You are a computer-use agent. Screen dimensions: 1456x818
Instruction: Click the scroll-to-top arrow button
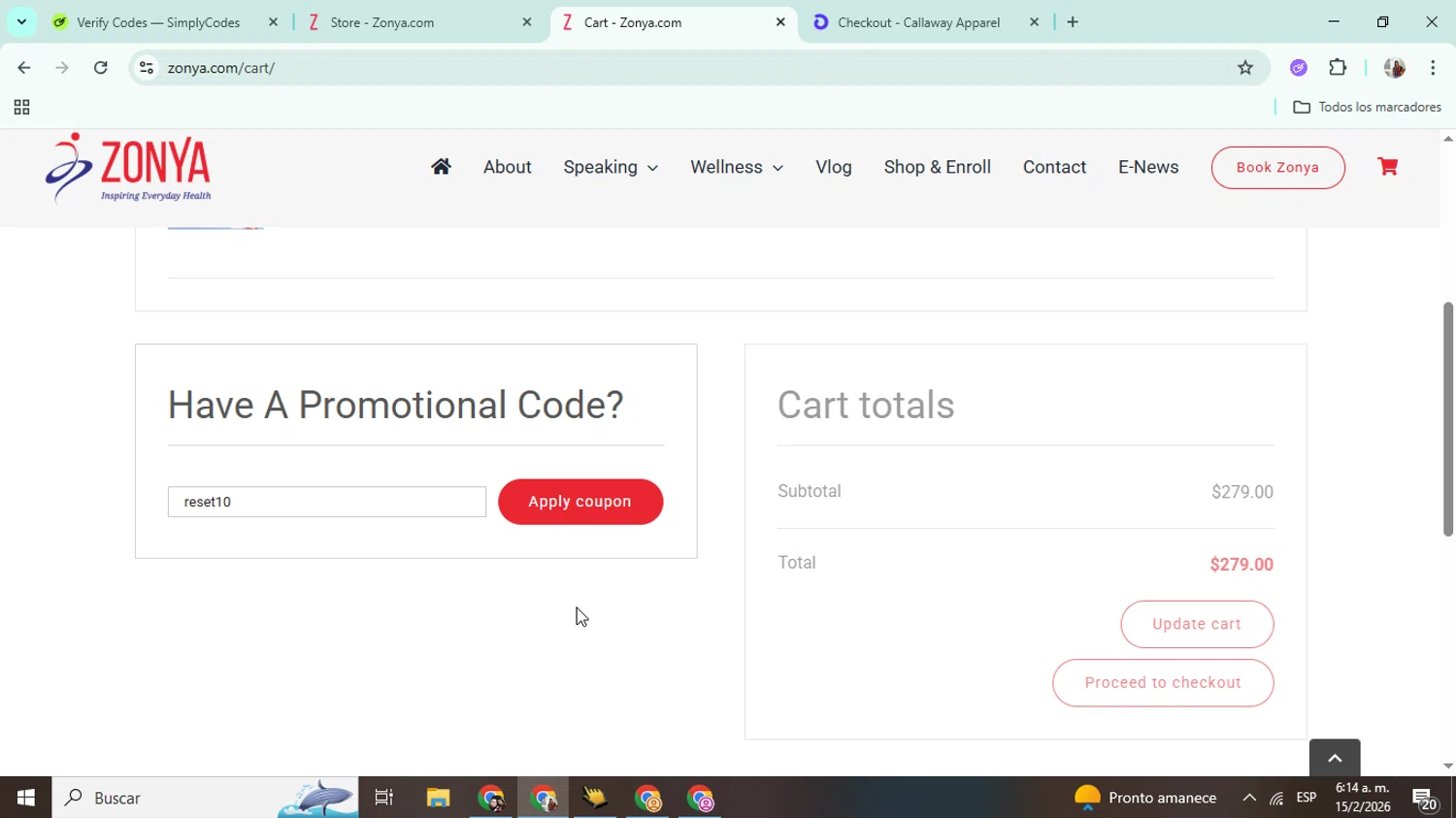[x=1335, y=758]
